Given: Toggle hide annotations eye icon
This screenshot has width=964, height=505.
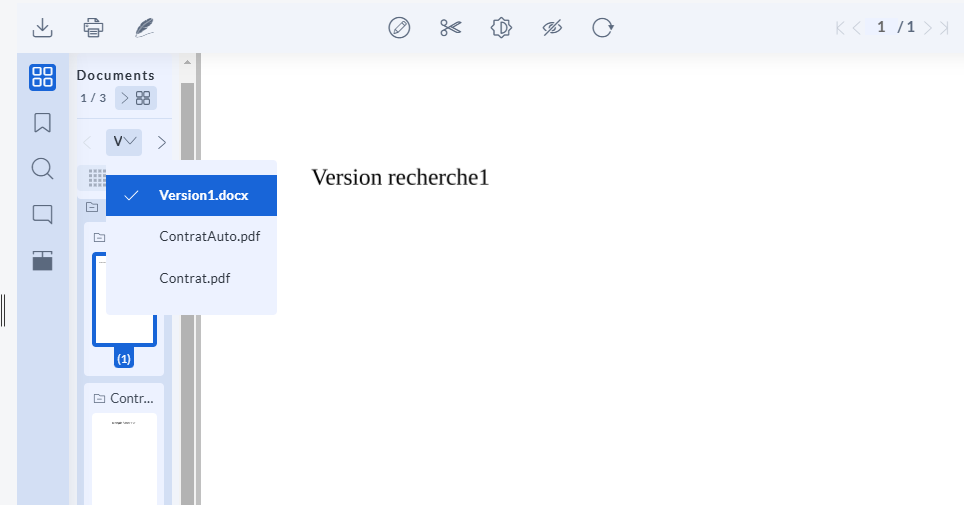Looking at the screenshot, I should coord(552,28).
